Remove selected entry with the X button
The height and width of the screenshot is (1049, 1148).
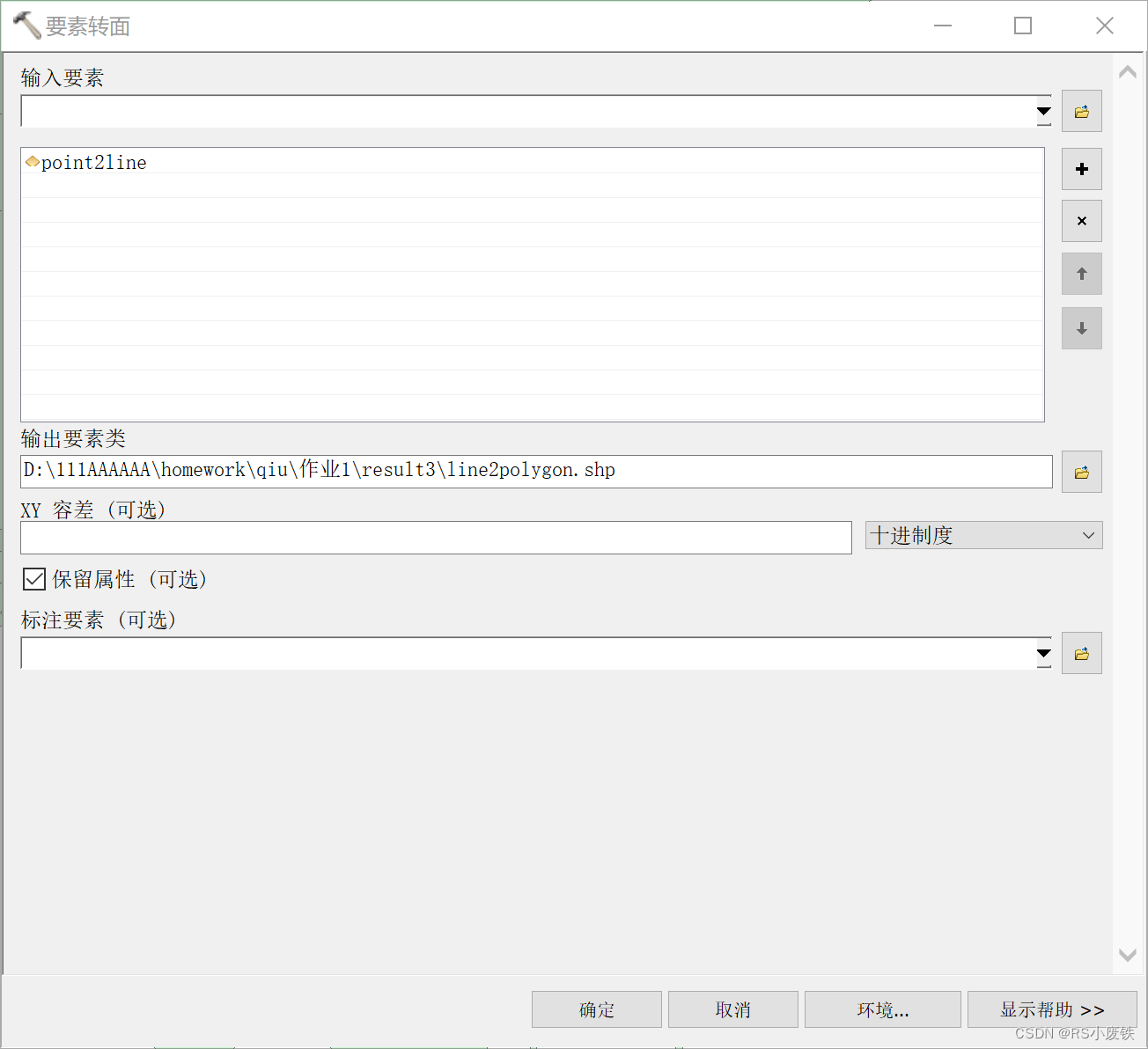pyautogui.click(x=1082, y=221)
